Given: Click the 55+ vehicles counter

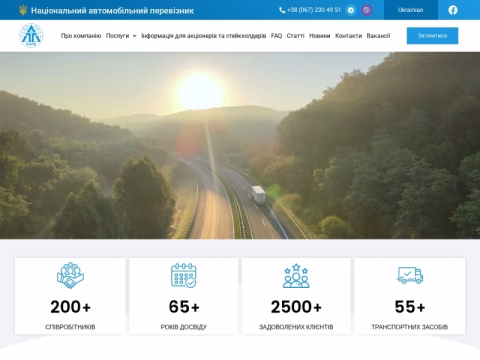Looking at the screenshot, I should tap(410, 307).
